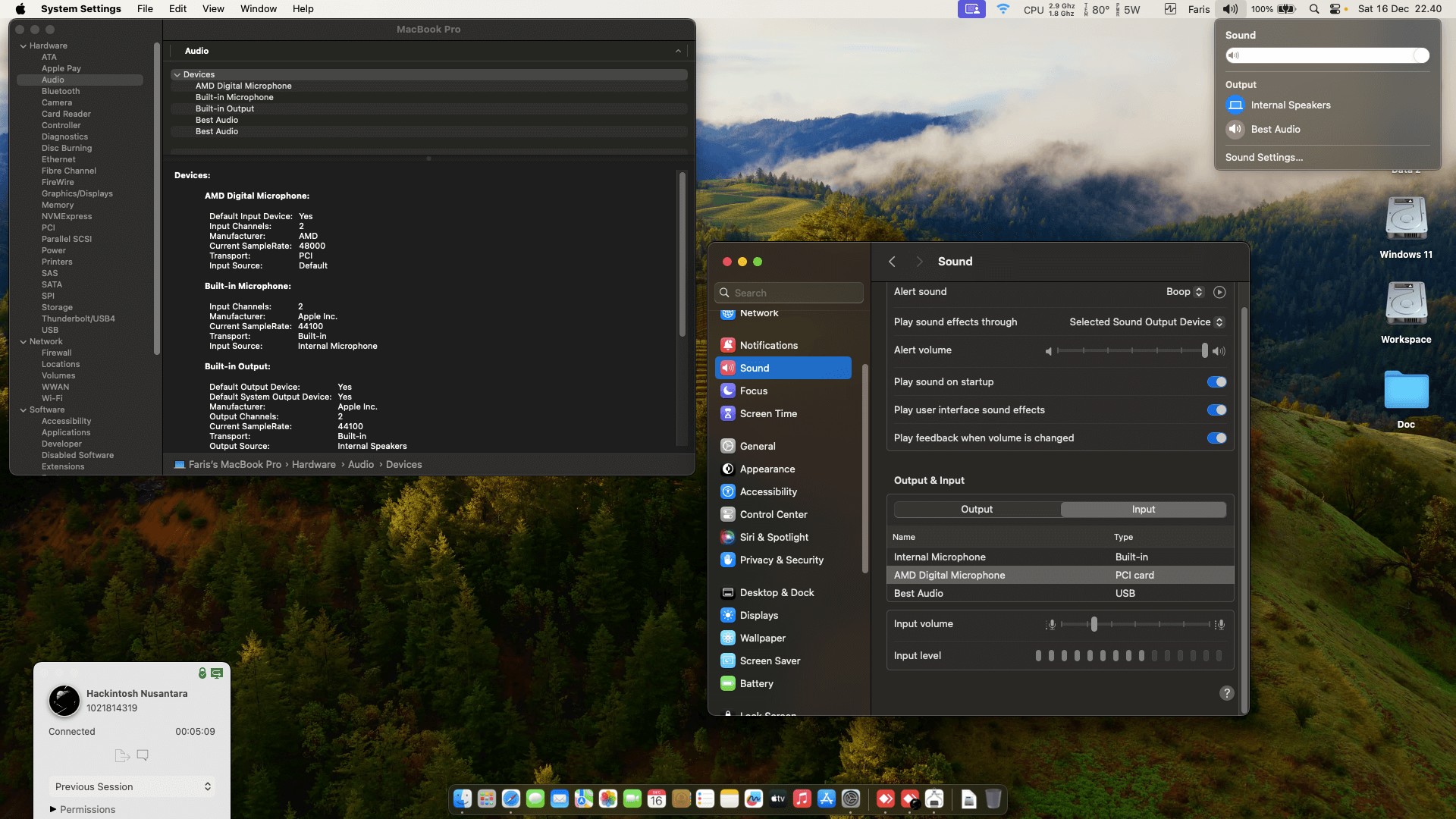Click the volume icon in the menu bar
The image size is (1456, 819).
1230,8
